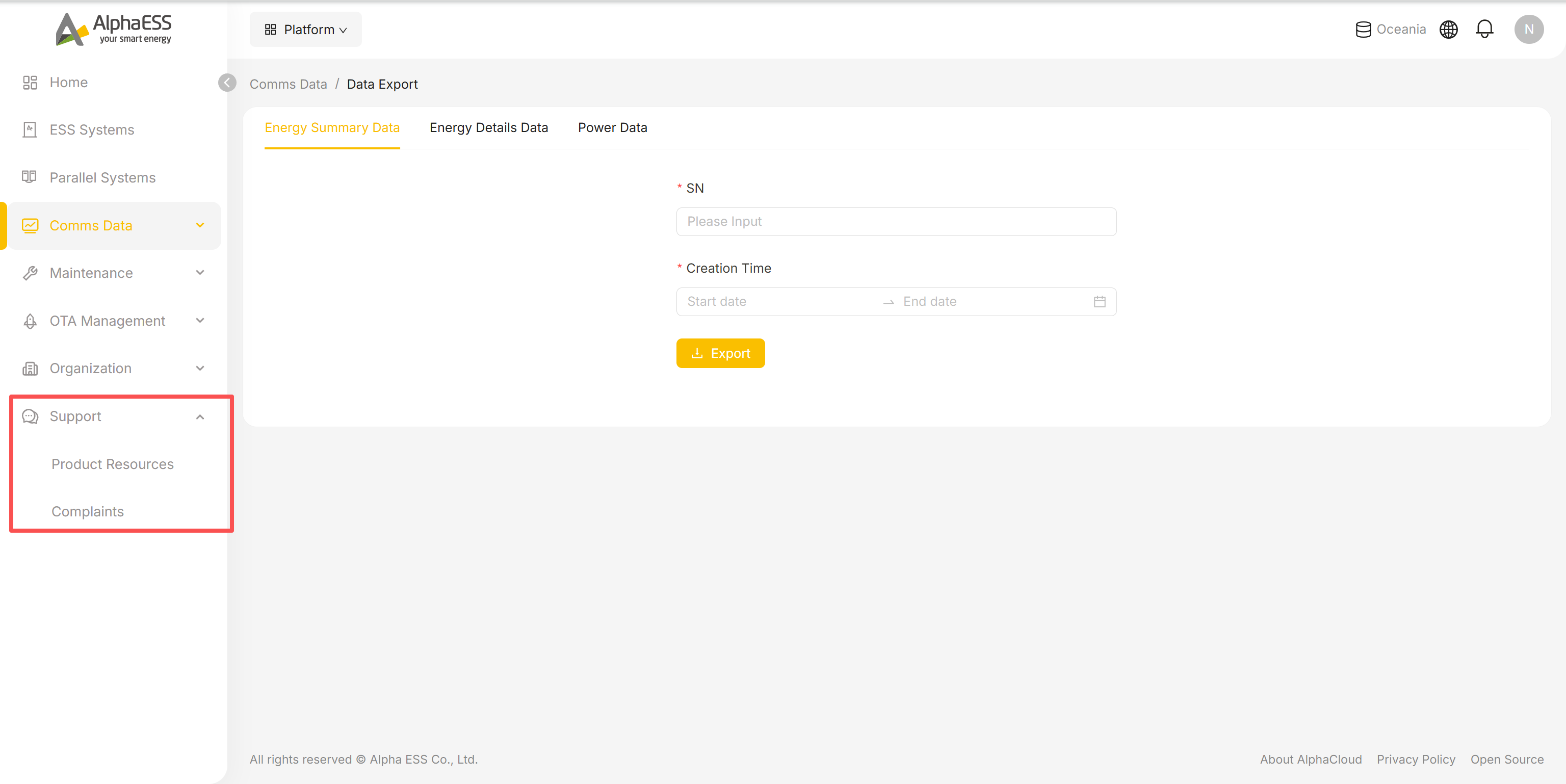Click the ESS Systems icon
Image resolution: width=1566 pixels, height=784 pixels.
30,130
